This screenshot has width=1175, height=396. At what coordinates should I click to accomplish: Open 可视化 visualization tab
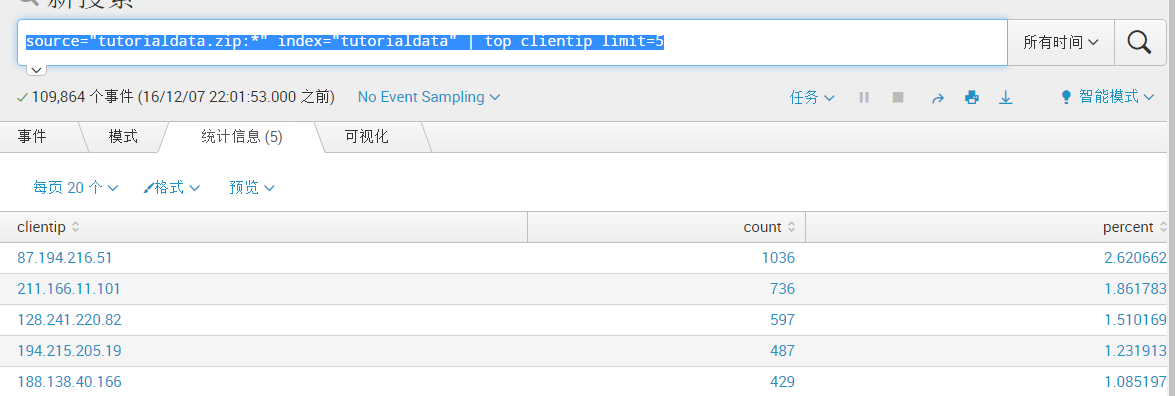click(366, 136)
